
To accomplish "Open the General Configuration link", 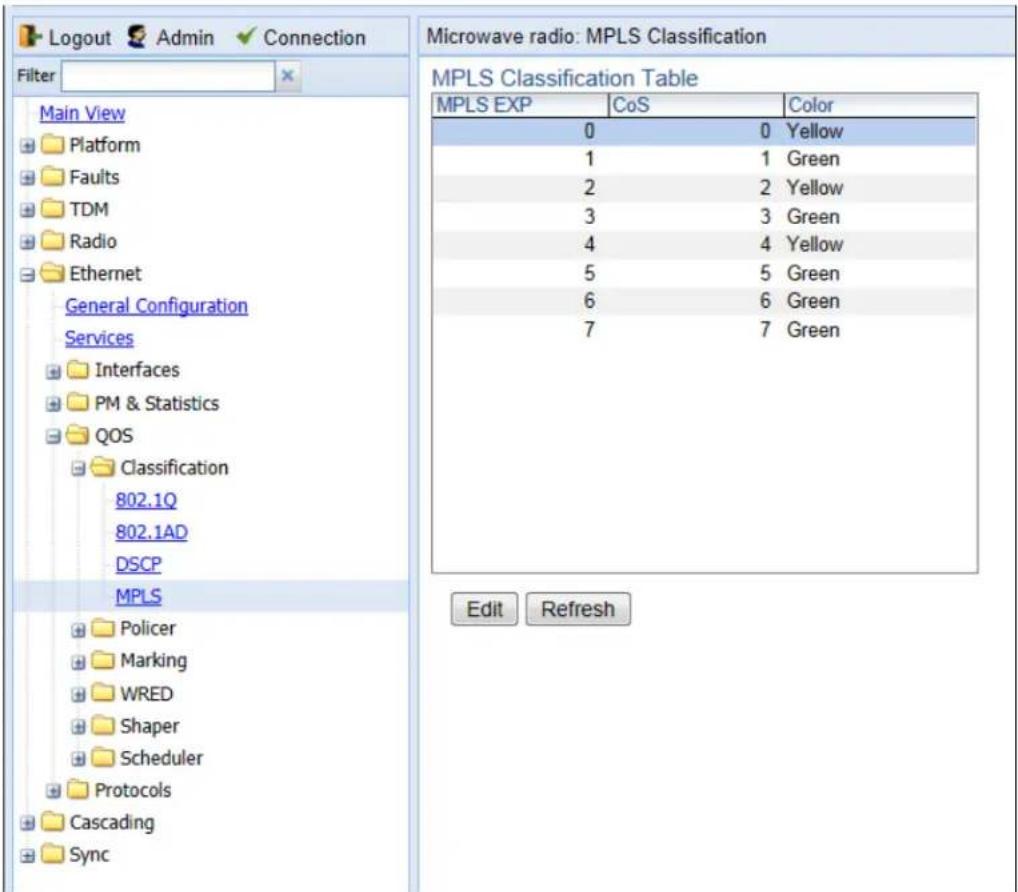I will [x=156, y=306].
